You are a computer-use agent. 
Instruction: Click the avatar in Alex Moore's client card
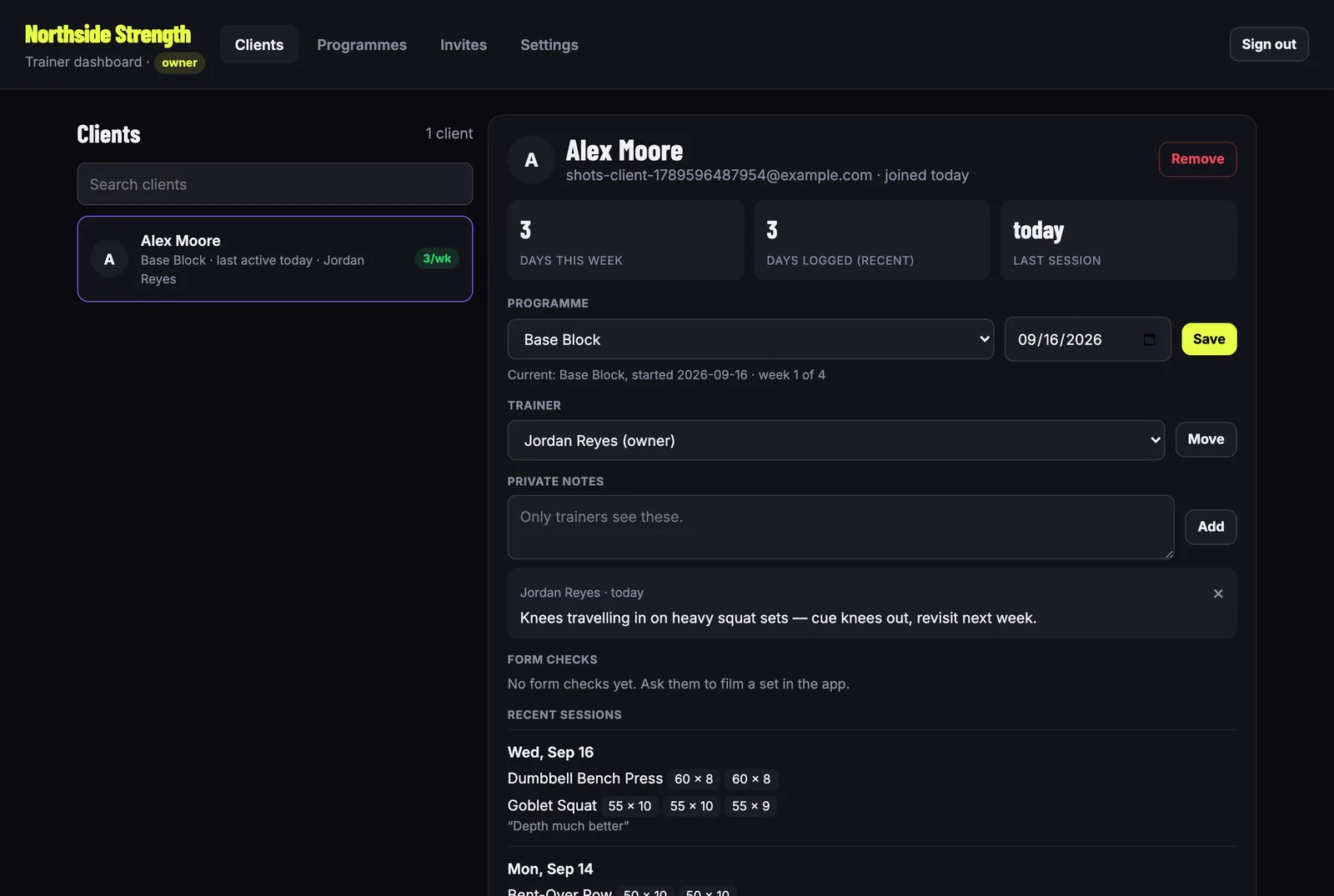click(109, 259)
